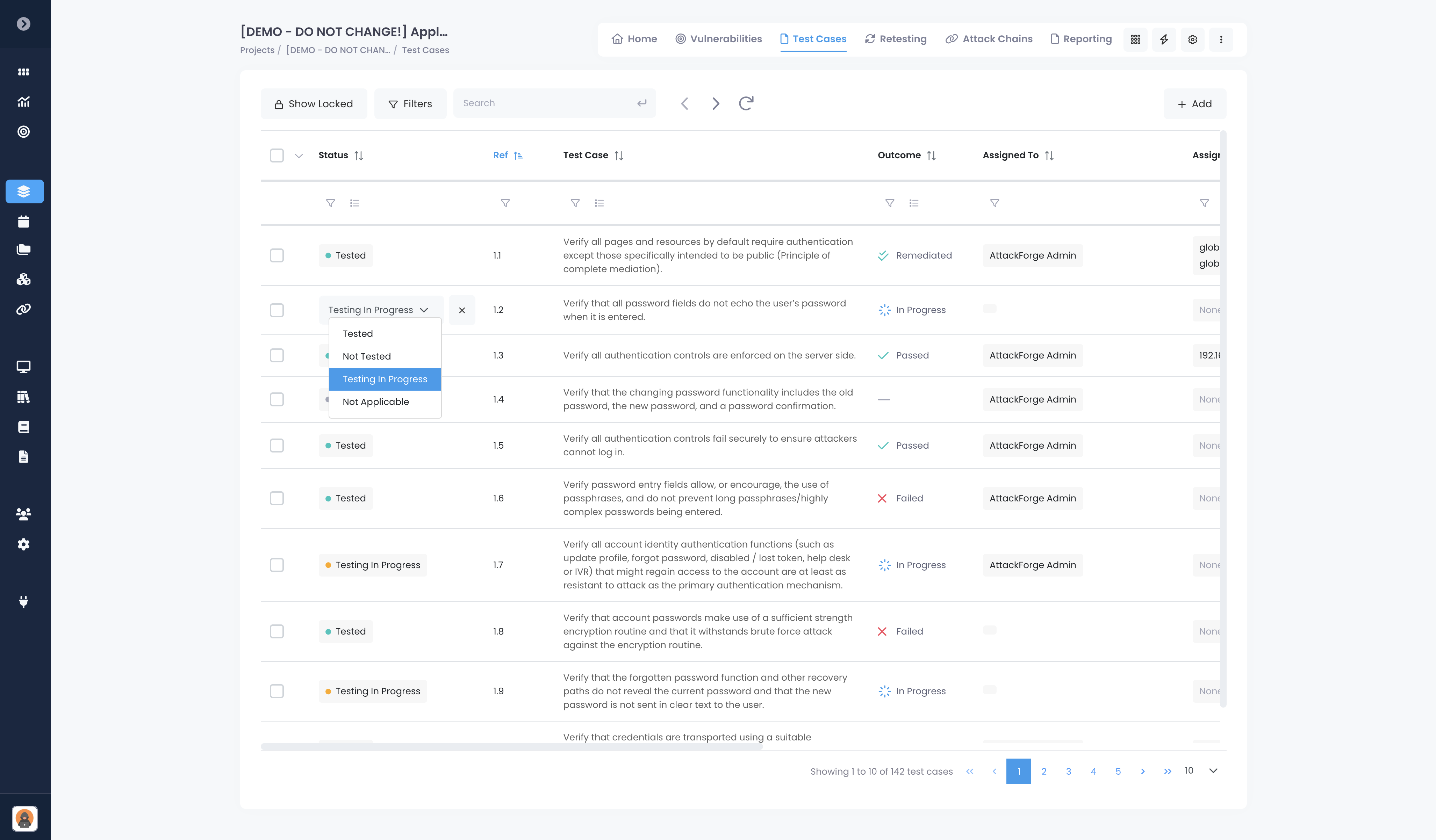The image size is (1436, 840).
Task: Check the box for test case 1.2
Action: coord(277,310)
